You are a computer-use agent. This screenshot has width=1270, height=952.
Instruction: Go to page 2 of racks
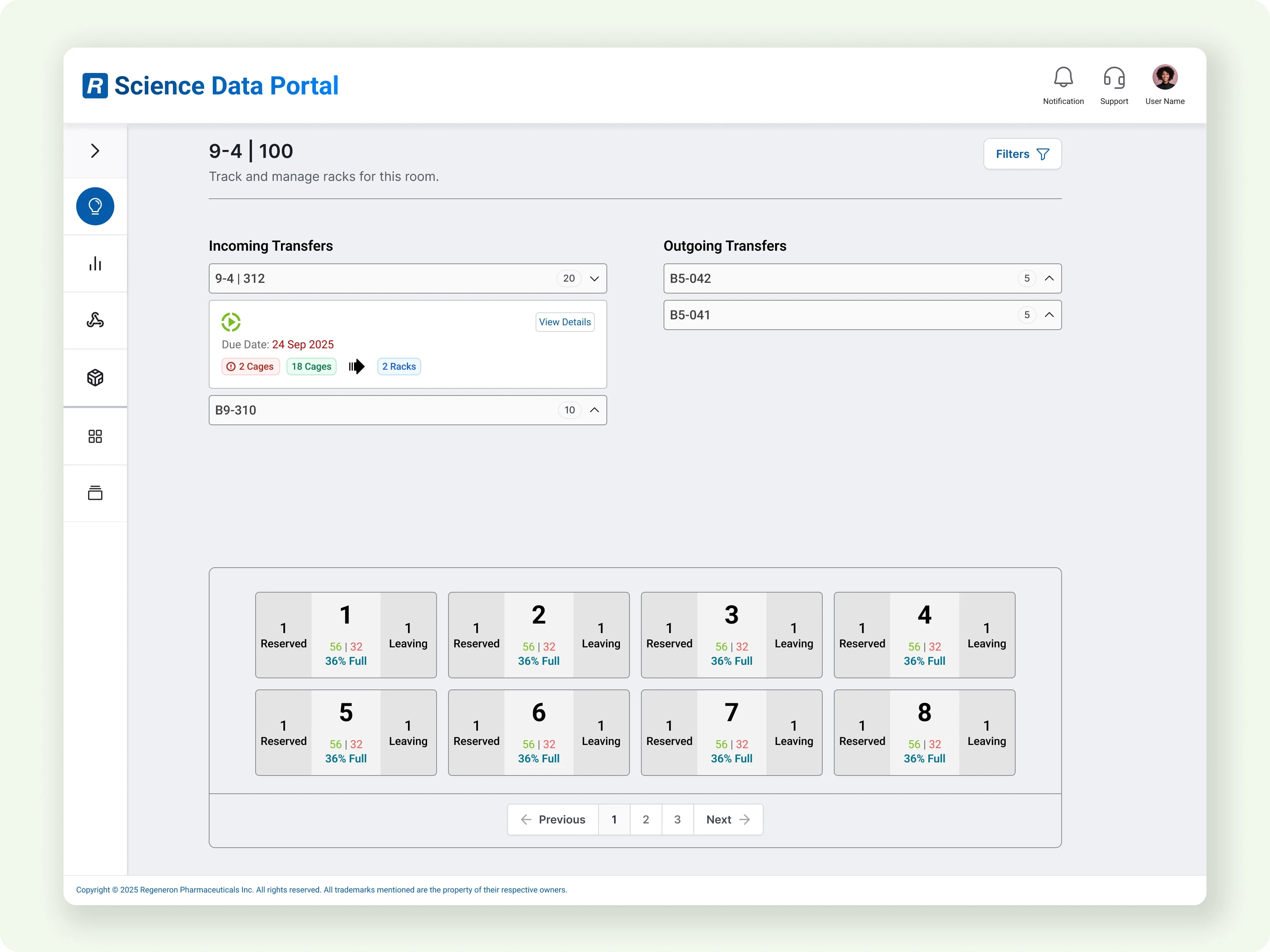click(x=645, y=820)
